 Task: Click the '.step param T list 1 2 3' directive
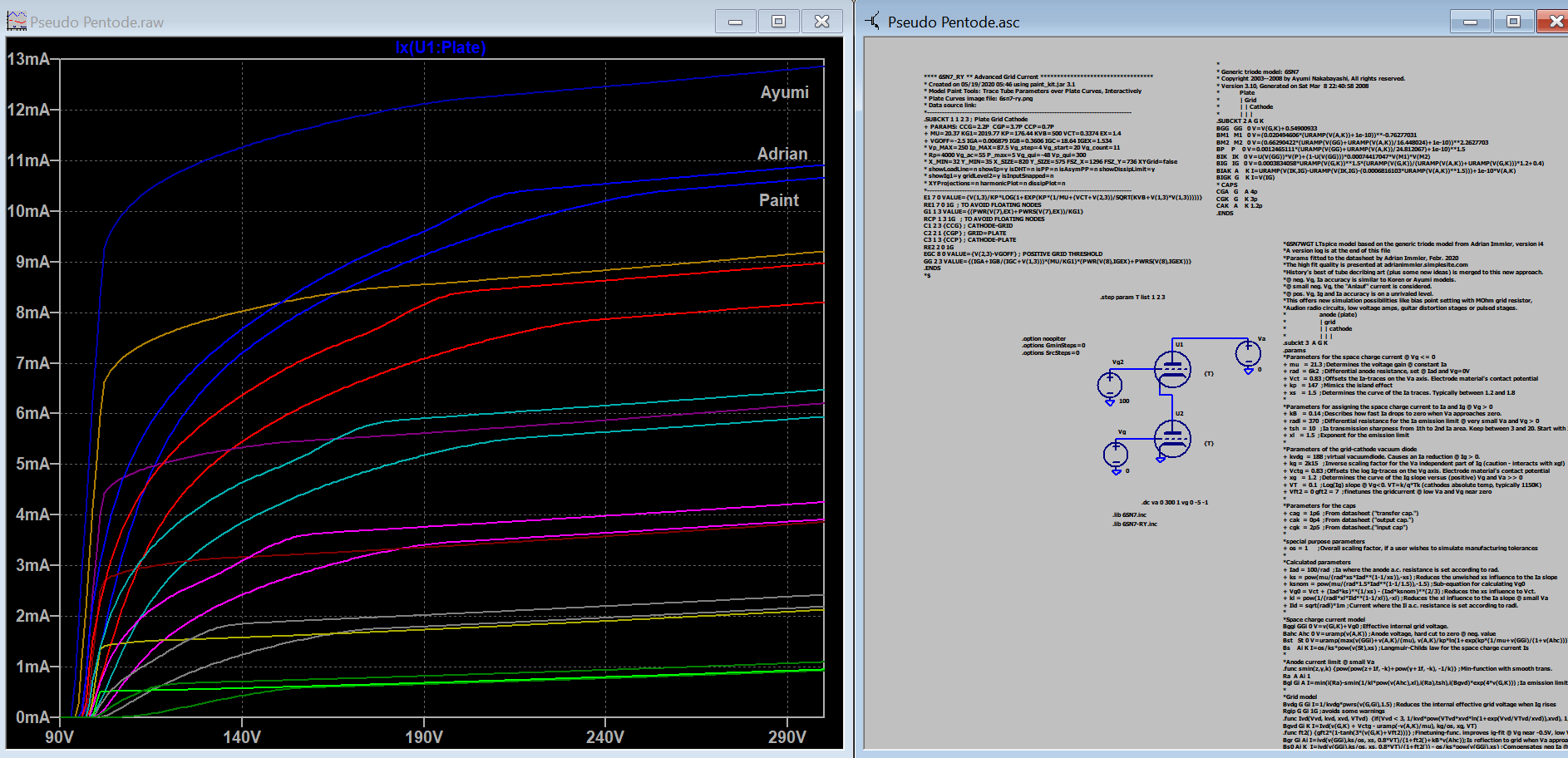pos(1132,297)
